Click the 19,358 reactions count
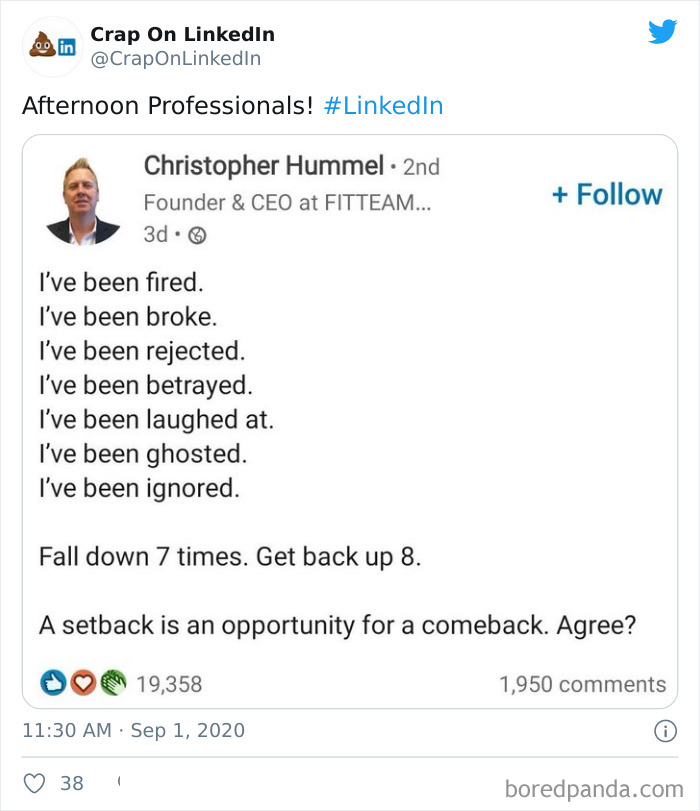This screenshot has width=700, height=811. [x=168, y=684]
